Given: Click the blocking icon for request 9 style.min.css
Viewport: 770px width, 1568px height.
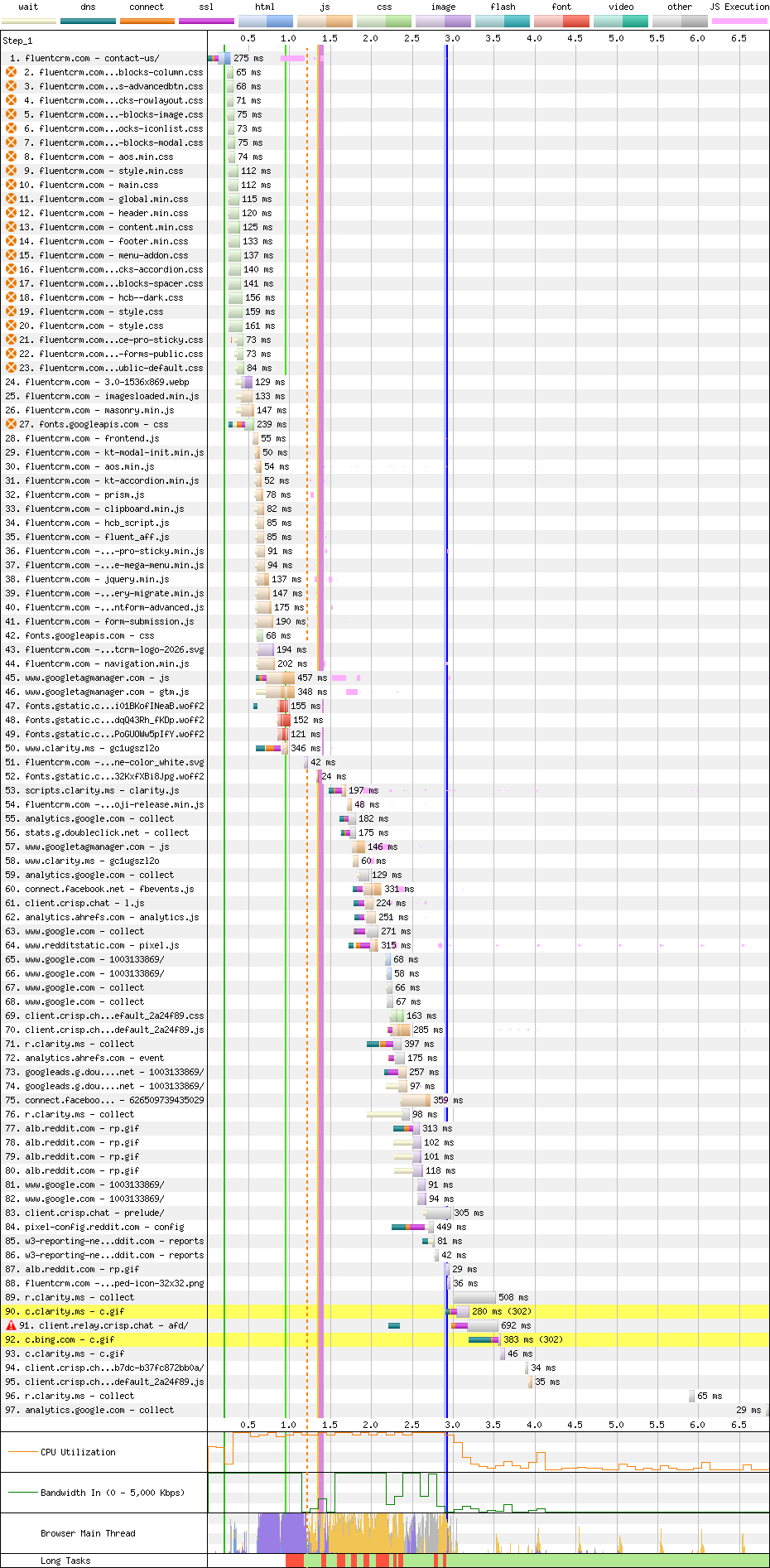Looking at the screenshot, I should [x=12, y=171].
